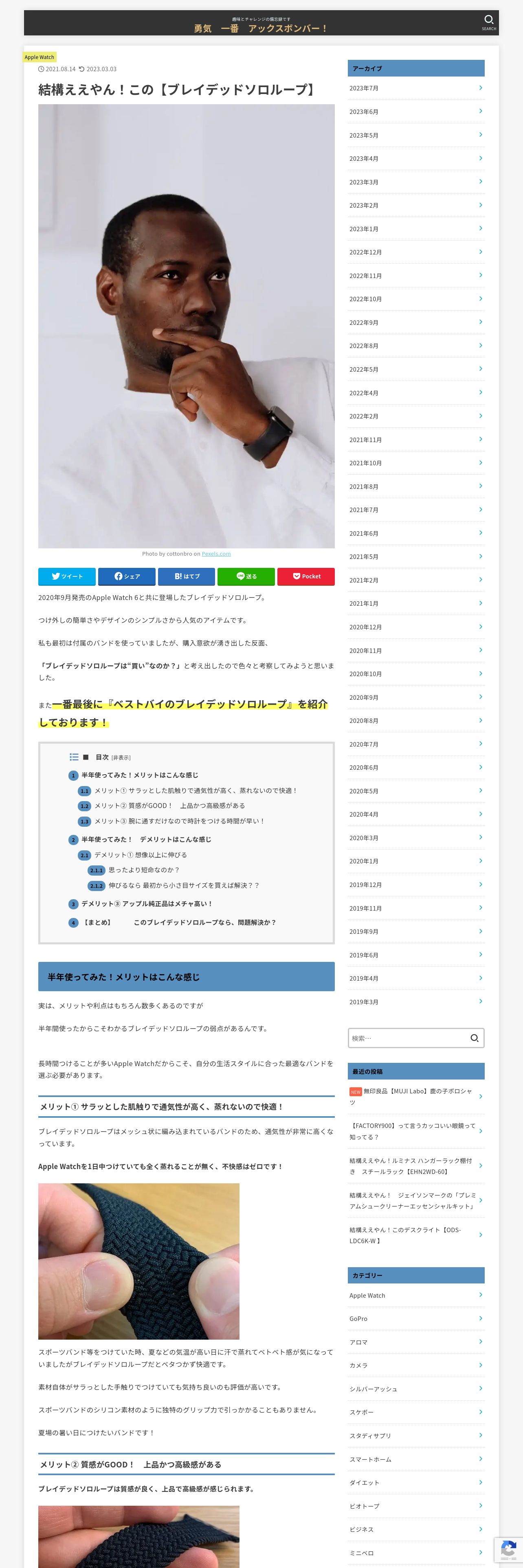Click the LINE icon on 送る button

pos(240,576)
